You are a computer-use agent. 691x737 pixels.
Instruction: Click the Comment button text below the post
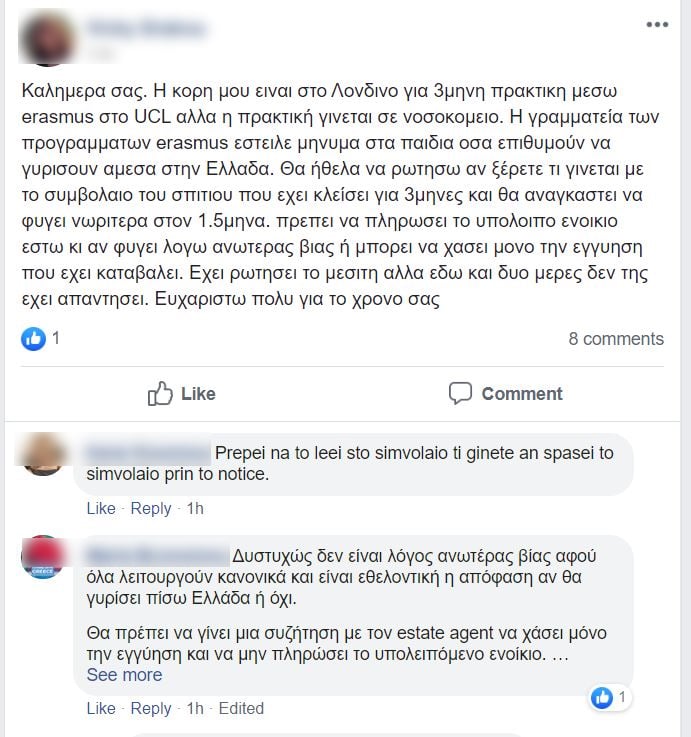pos(522,394)
